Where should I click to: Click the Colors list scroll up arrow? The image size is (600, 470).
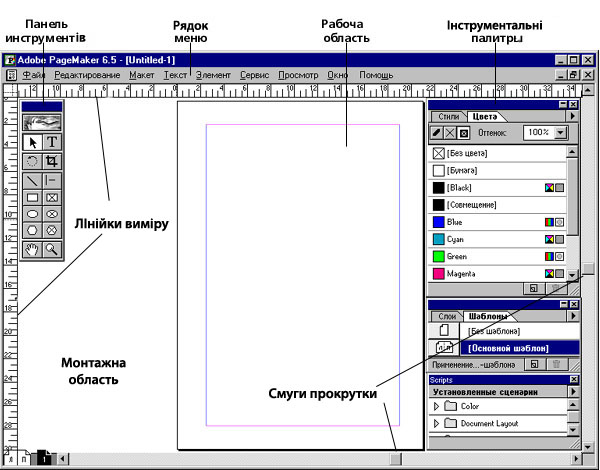click(x=572, y=152)
